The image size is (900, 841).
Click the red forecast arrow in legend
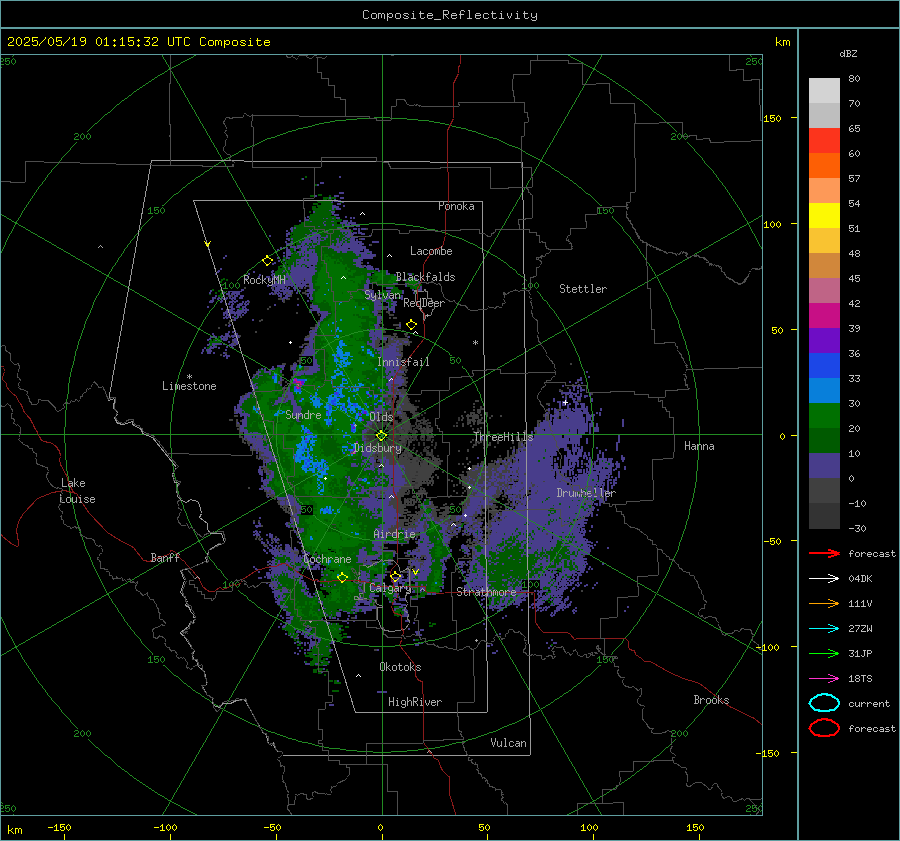coord(824,553)
